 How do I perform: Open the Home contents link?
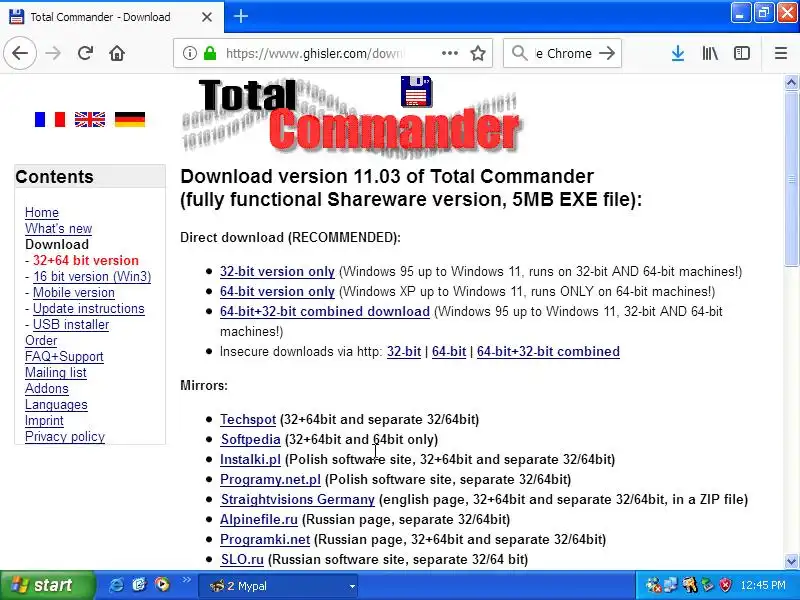tap(42, 212)
